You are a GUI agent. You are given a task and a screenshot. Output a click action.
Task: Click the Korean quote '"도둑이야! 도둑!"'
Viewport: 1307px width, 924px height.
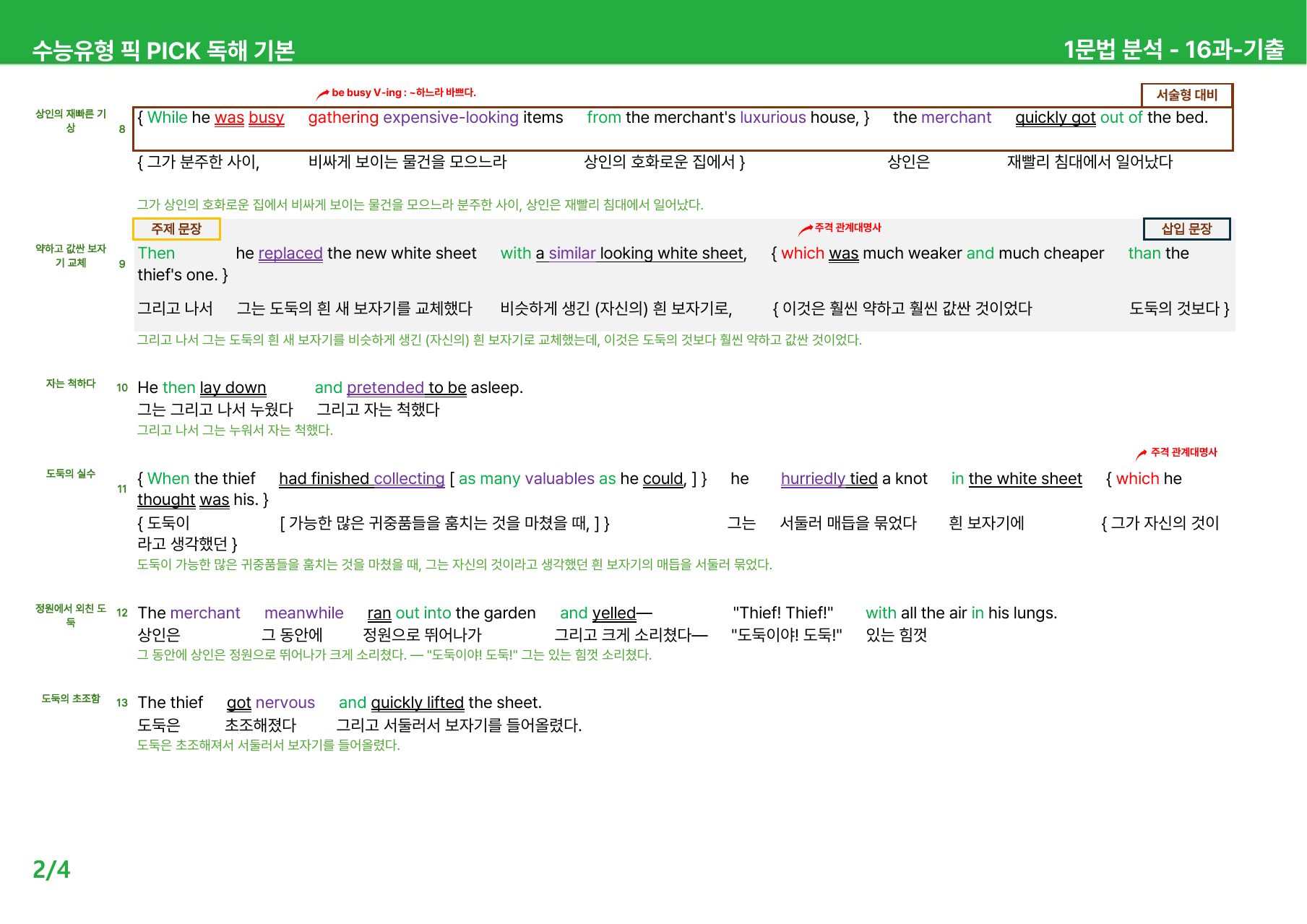pyautogui.click(x=787, y=635)
